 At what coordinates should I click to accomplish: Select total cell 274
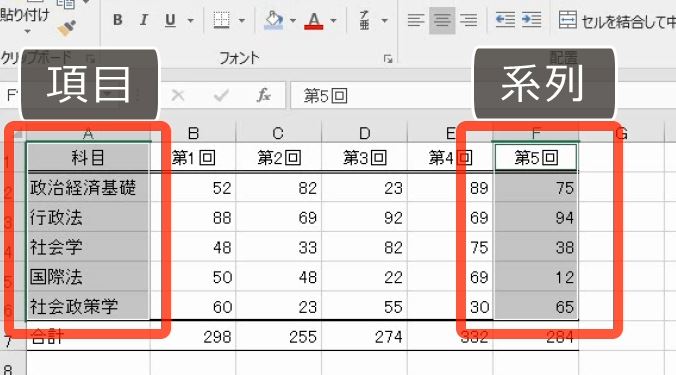point(364,337)
